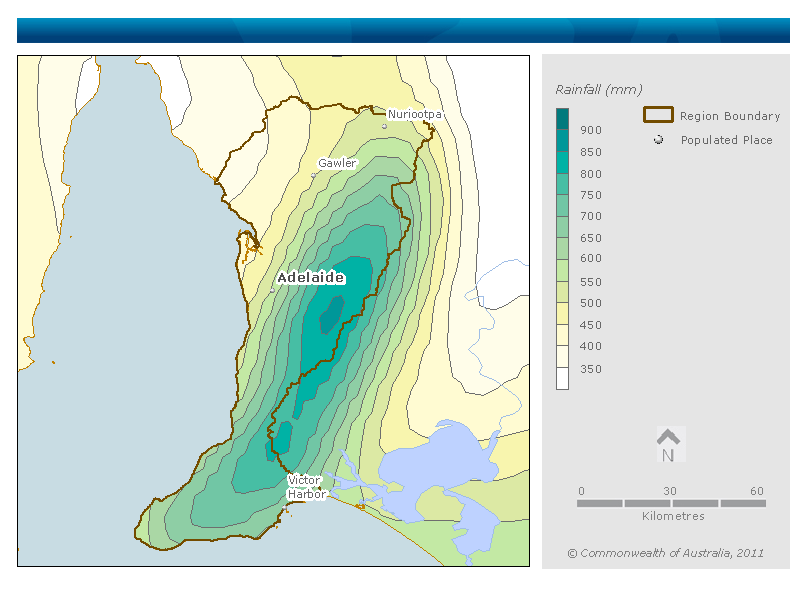Click the 750 rainfall legend value
This screenshot has width=790, height=594.
pos(590,195)
